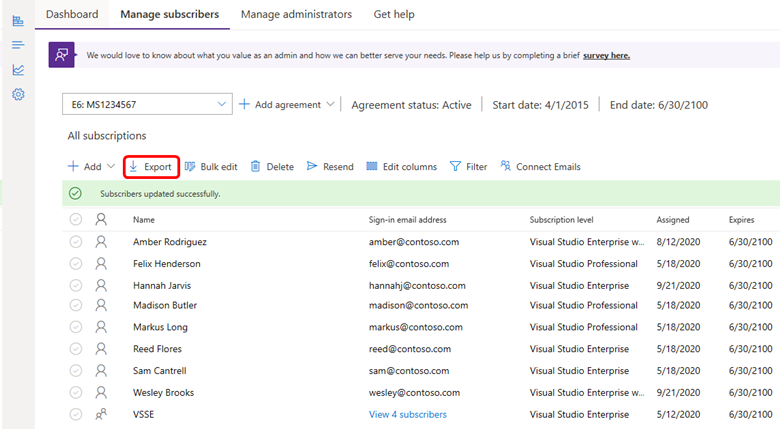Sort by Name column header
This screenshot has height=429, width=780.
tap(144, 219)
